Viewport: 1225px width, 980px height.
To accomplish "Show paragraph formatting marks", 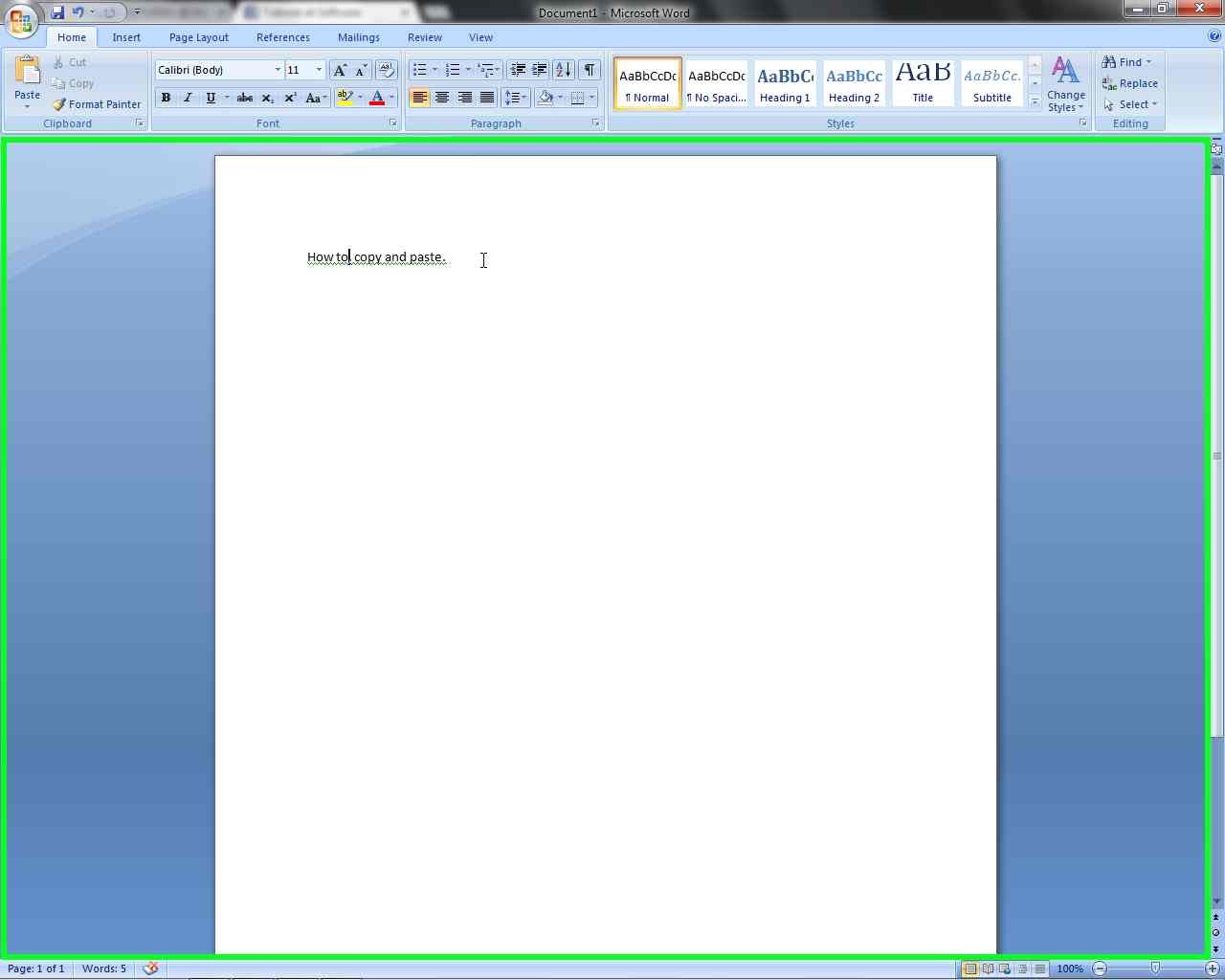I will [590, 69].
